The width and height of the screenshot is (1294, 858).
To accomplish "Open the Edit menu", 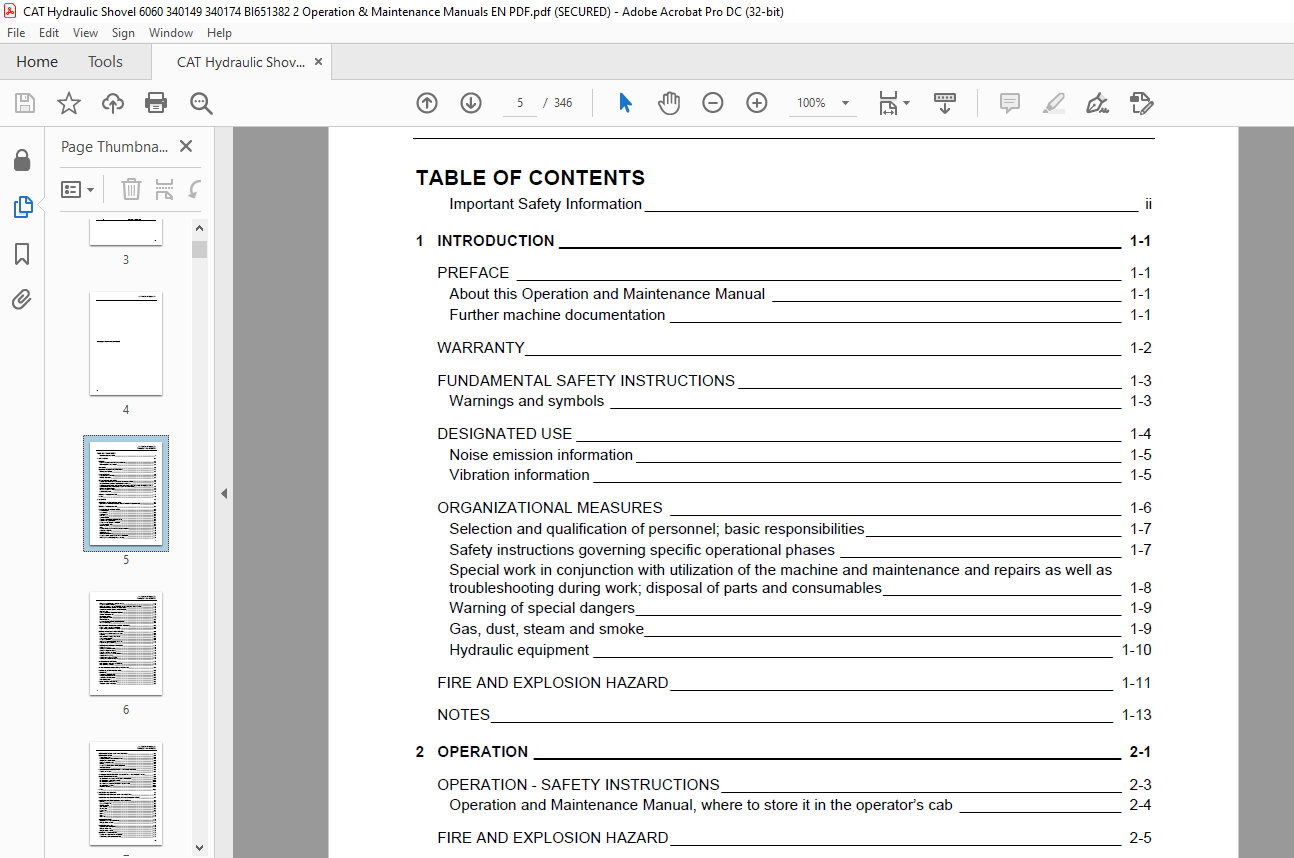I will pyautogui.click(x=49, y=33).
